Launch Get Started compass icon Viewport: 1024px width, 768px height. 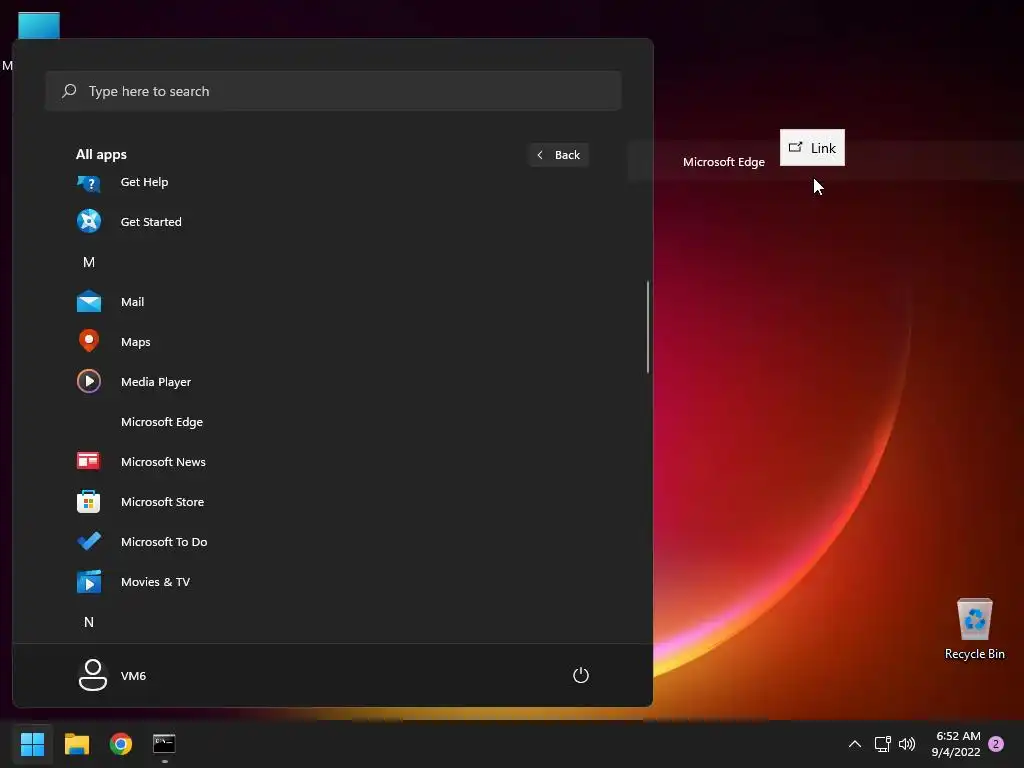pos(89,221)
